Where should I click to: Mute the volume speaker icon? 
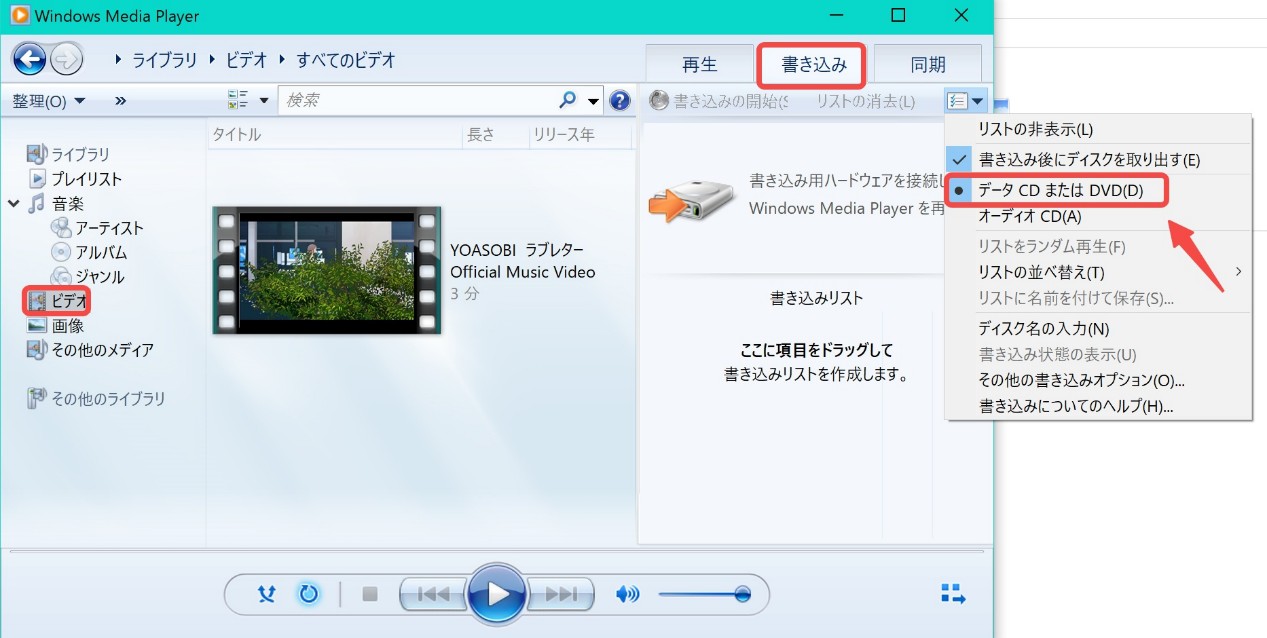pyautogui.click(x=627, y=594)
